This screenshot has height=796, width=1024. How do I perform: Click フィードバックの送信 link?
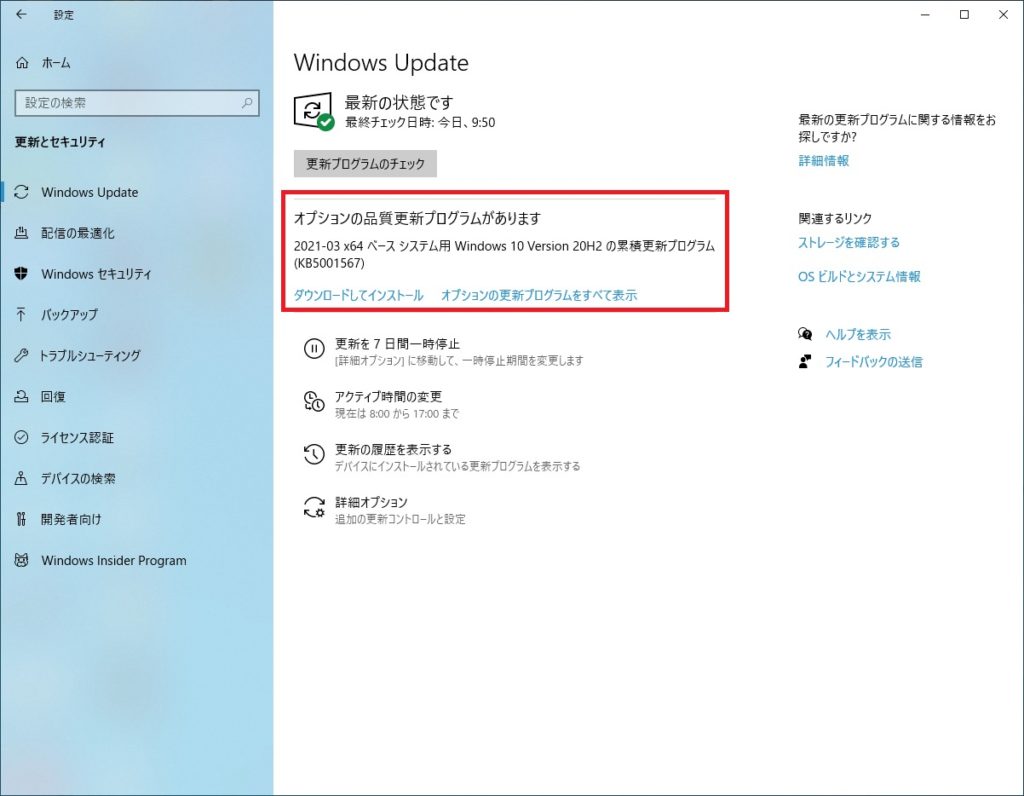pos(873,362)
